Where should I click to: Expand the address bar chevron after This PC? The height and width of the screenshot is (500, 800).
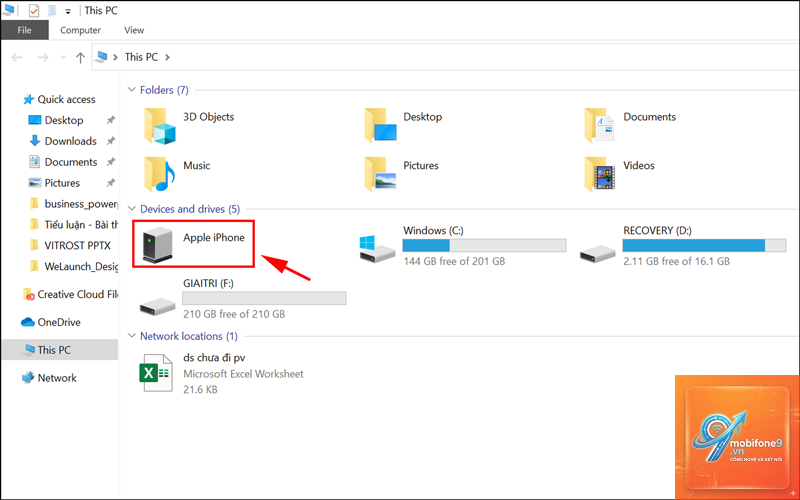click(x=167, y=57)
